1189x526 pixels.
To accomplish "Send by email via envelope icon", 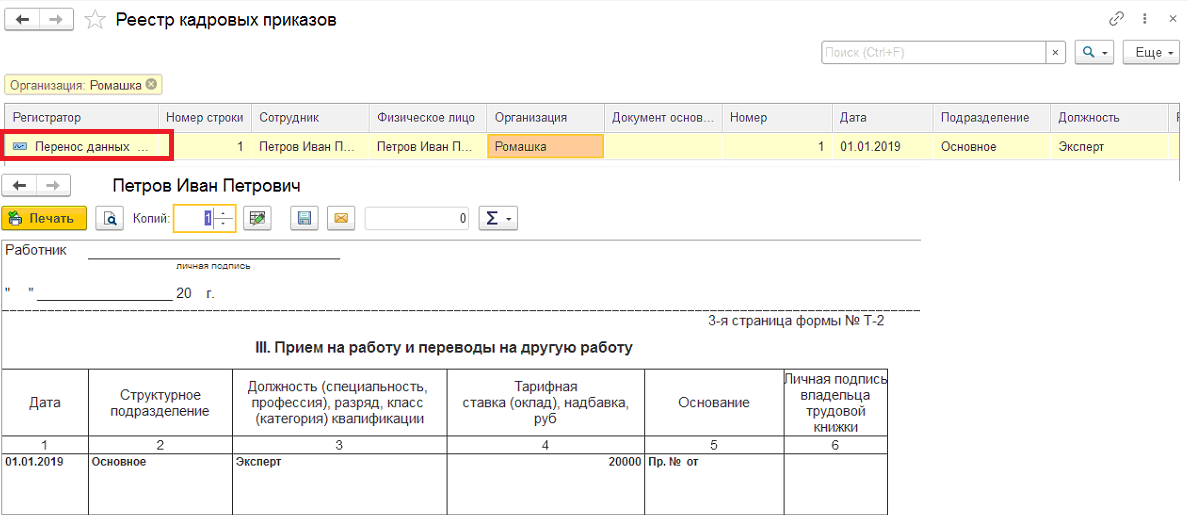I will coord(340,218).
